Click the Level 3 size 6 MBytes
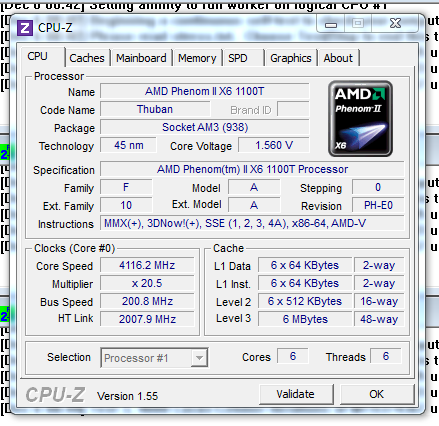Viewport: 439px width, 426px height. tap(305, 319)
